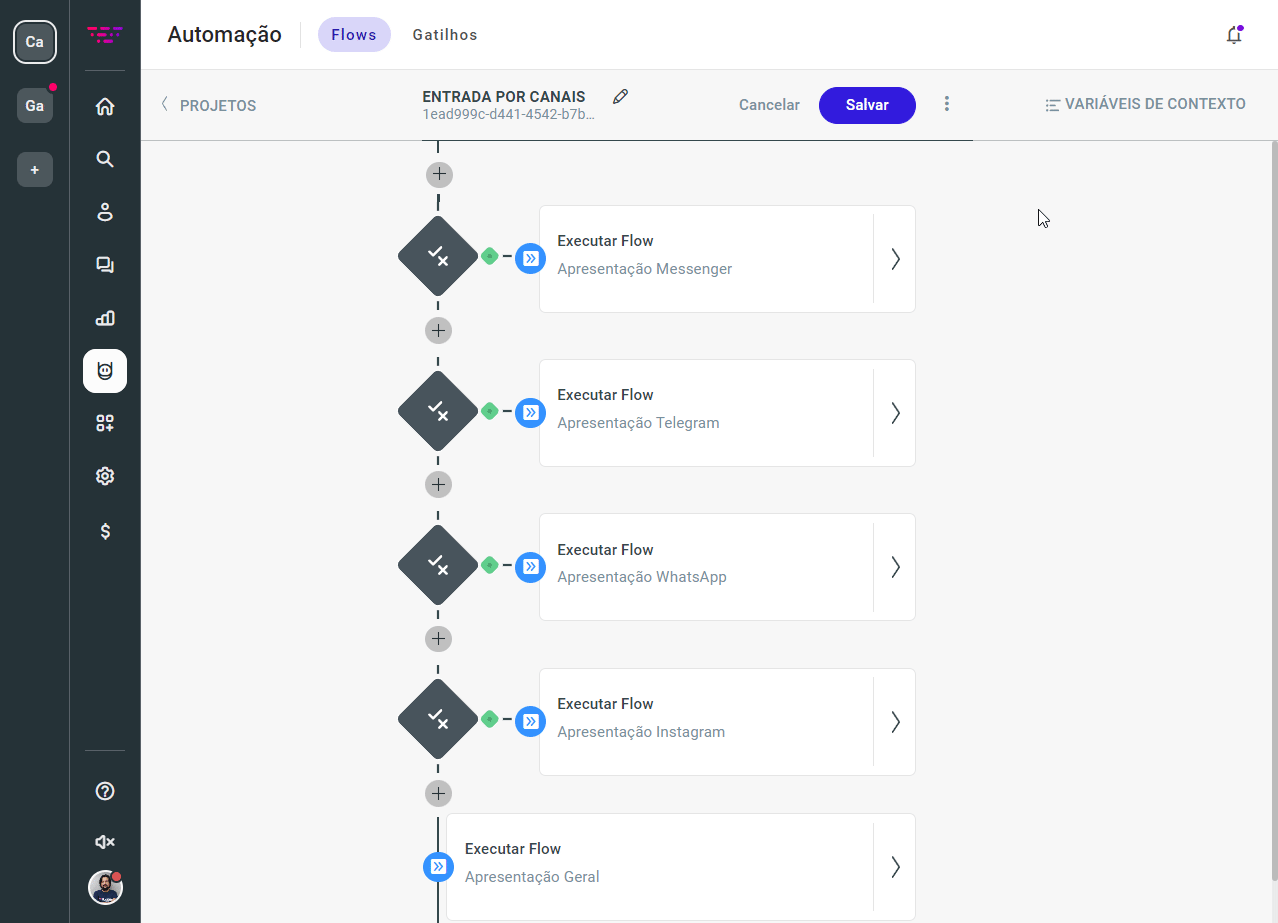Open the user profile avatar
Screen dimensions: 1278x923
click(105, 887)
